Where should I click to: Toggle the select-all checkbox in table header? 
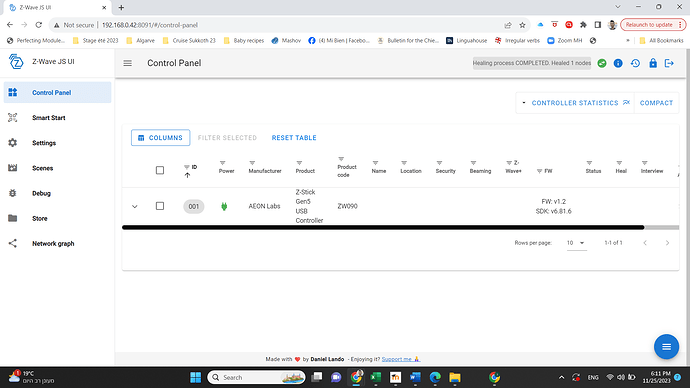point(160,170)
